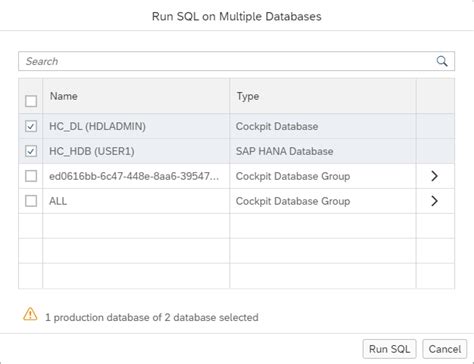This screenshot has height=364, width=474.
Task: Click the '1 production database' status message
Action: point(152,317)
